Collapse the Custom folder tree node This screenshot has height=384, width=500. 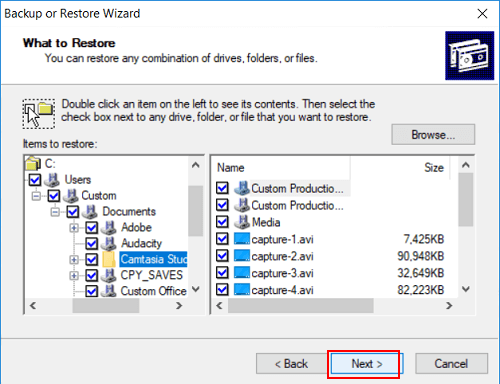(36, 196)
